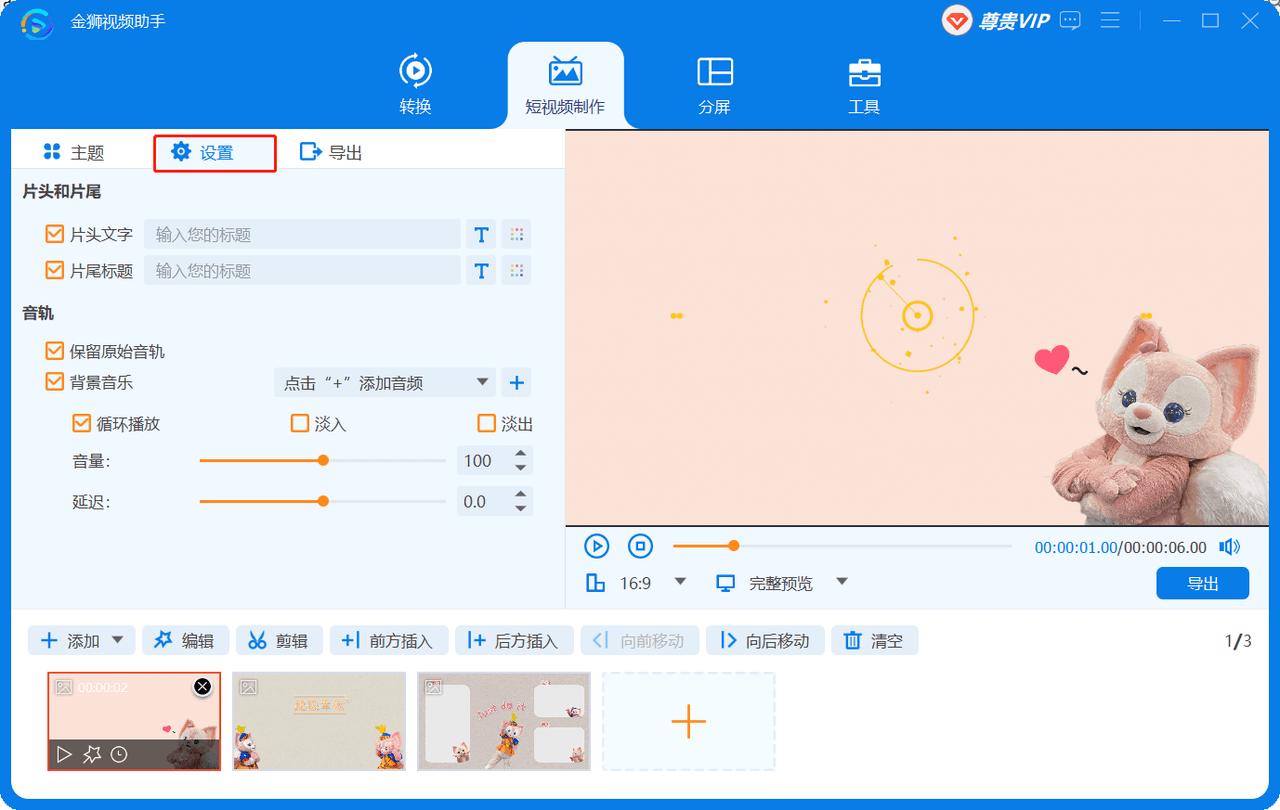Select the 设置 sub-tab
1280x810 pixels.
pyautogui.click(x=203, y=152)
